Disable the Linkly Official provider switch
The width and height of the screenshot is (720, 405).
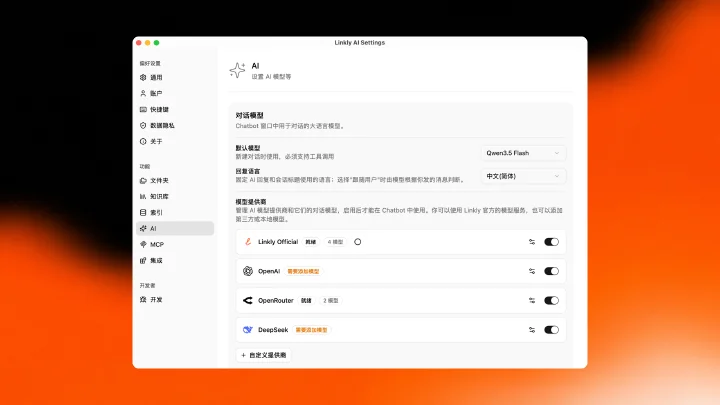(x=551, y=242)
